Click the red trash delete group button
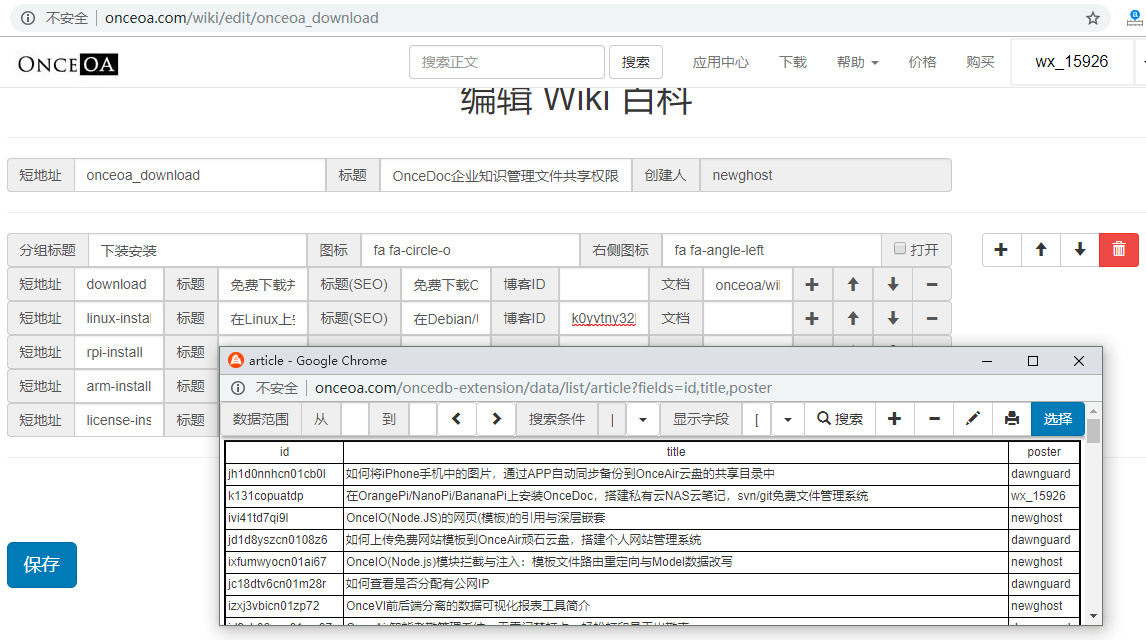 click(1118, 250)
